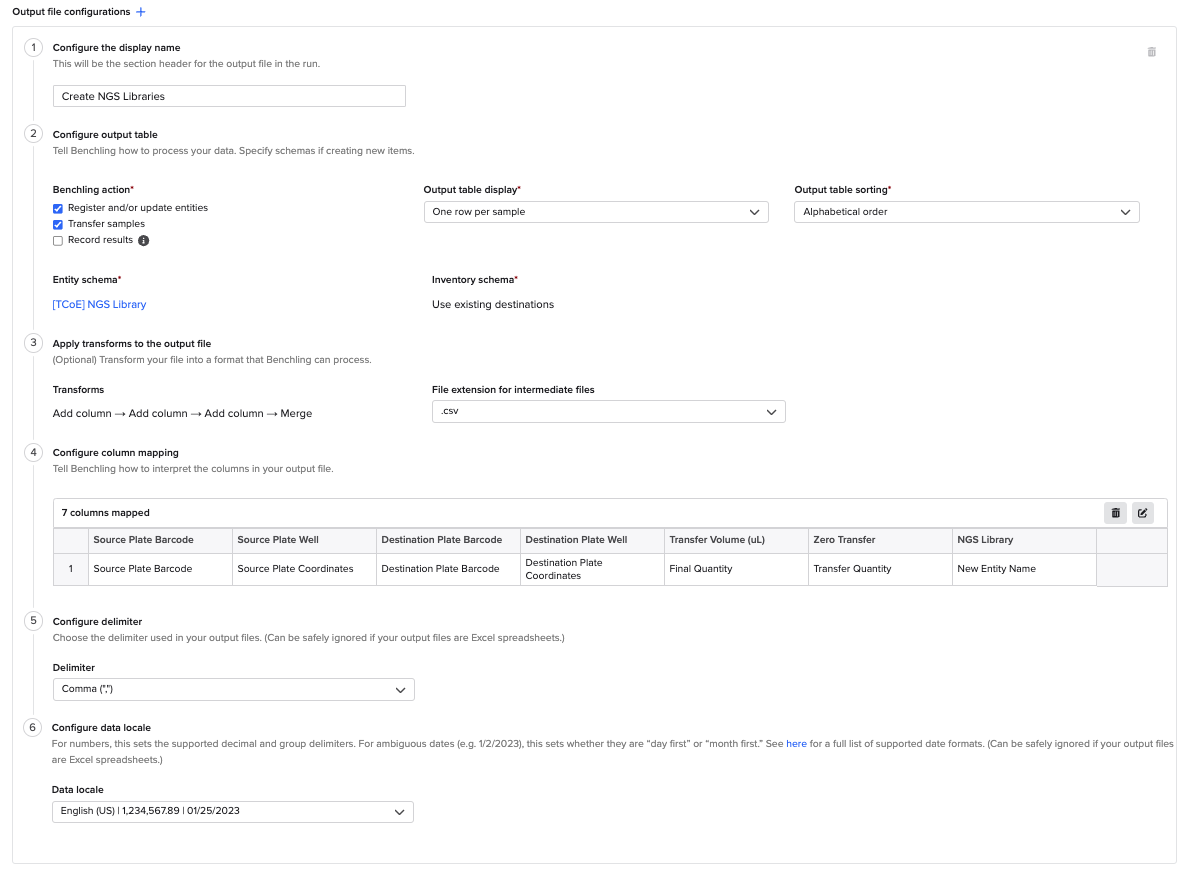Open the Delimiter dropdown
The width and height of the screenshot is (1185, 872).
[x=234, y=689]
